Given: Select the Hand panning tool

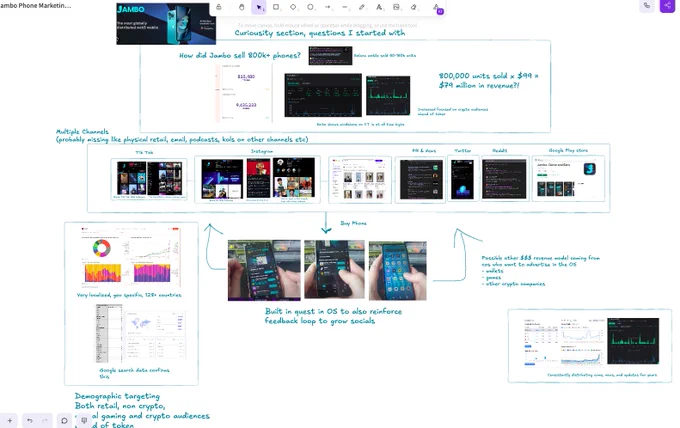Looking at the screenshot, I should click(242, 7).
